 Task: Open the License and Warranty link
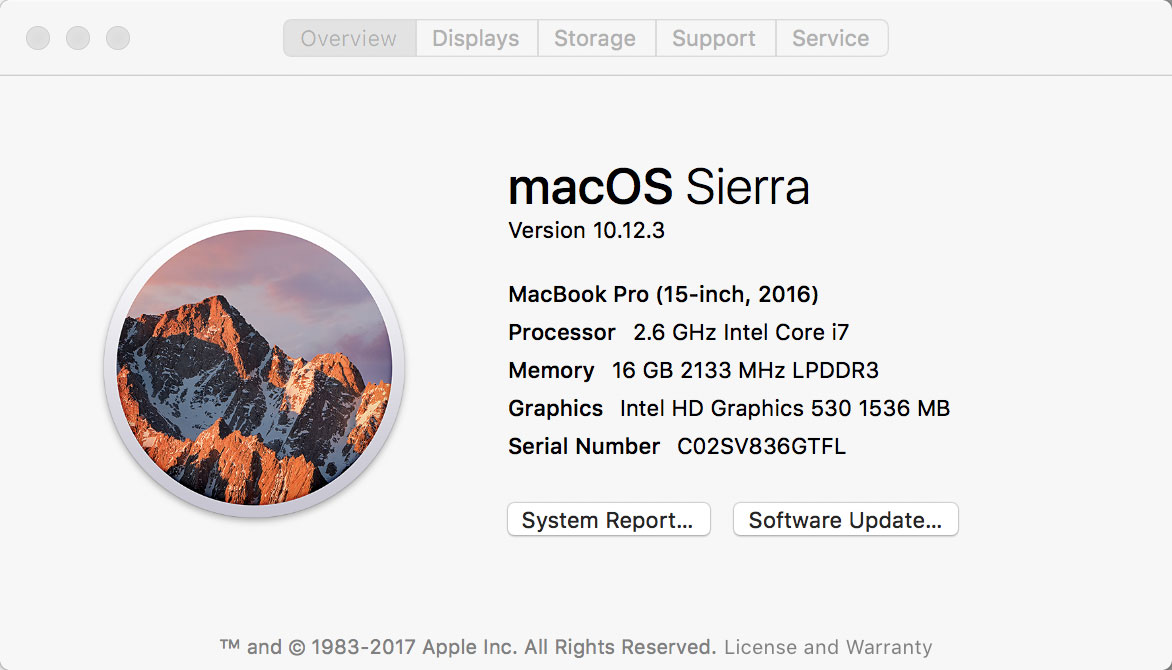(828, 647)
